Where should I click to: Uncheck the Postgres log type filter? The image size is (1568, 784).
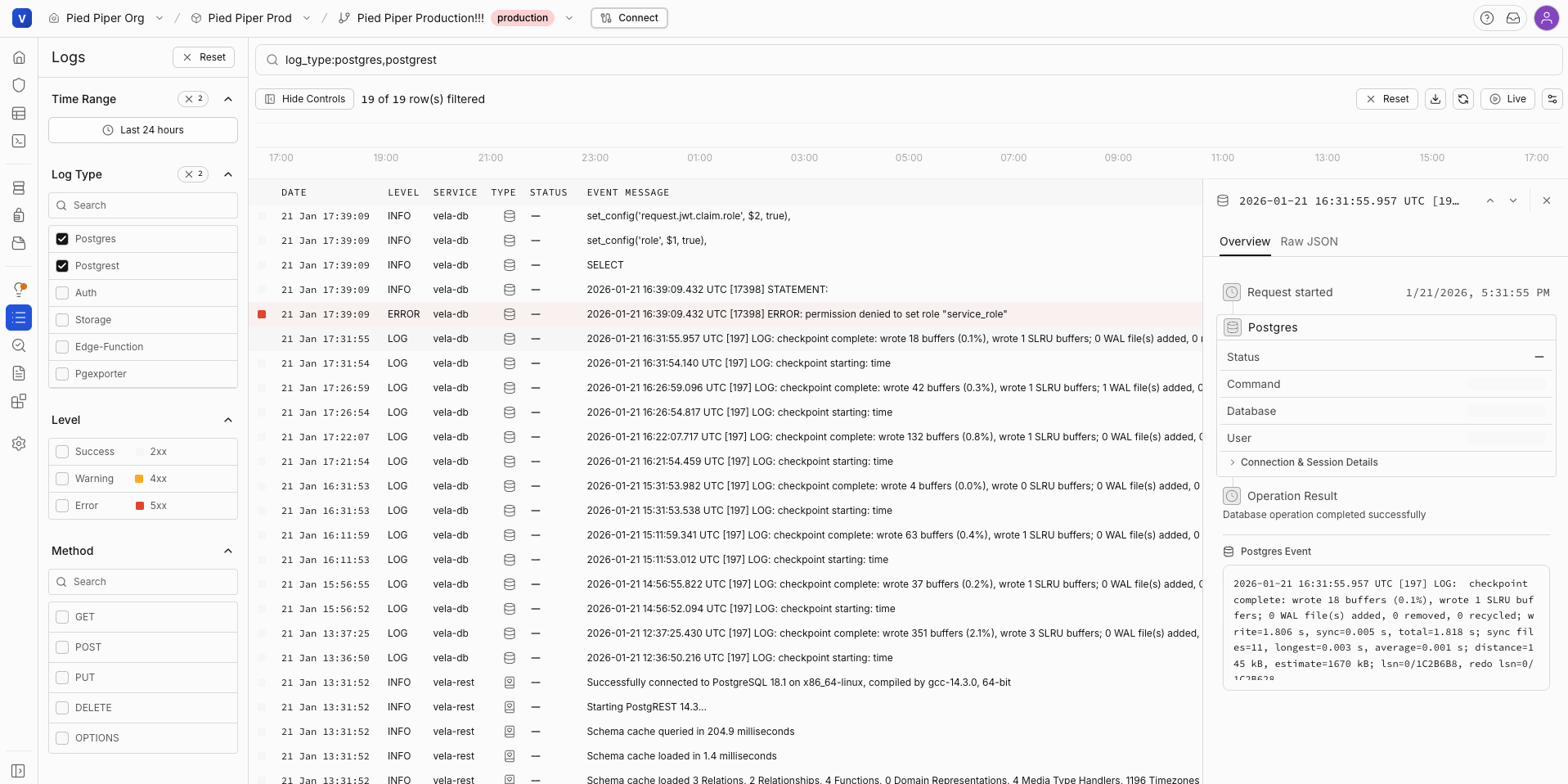(62, 238)
